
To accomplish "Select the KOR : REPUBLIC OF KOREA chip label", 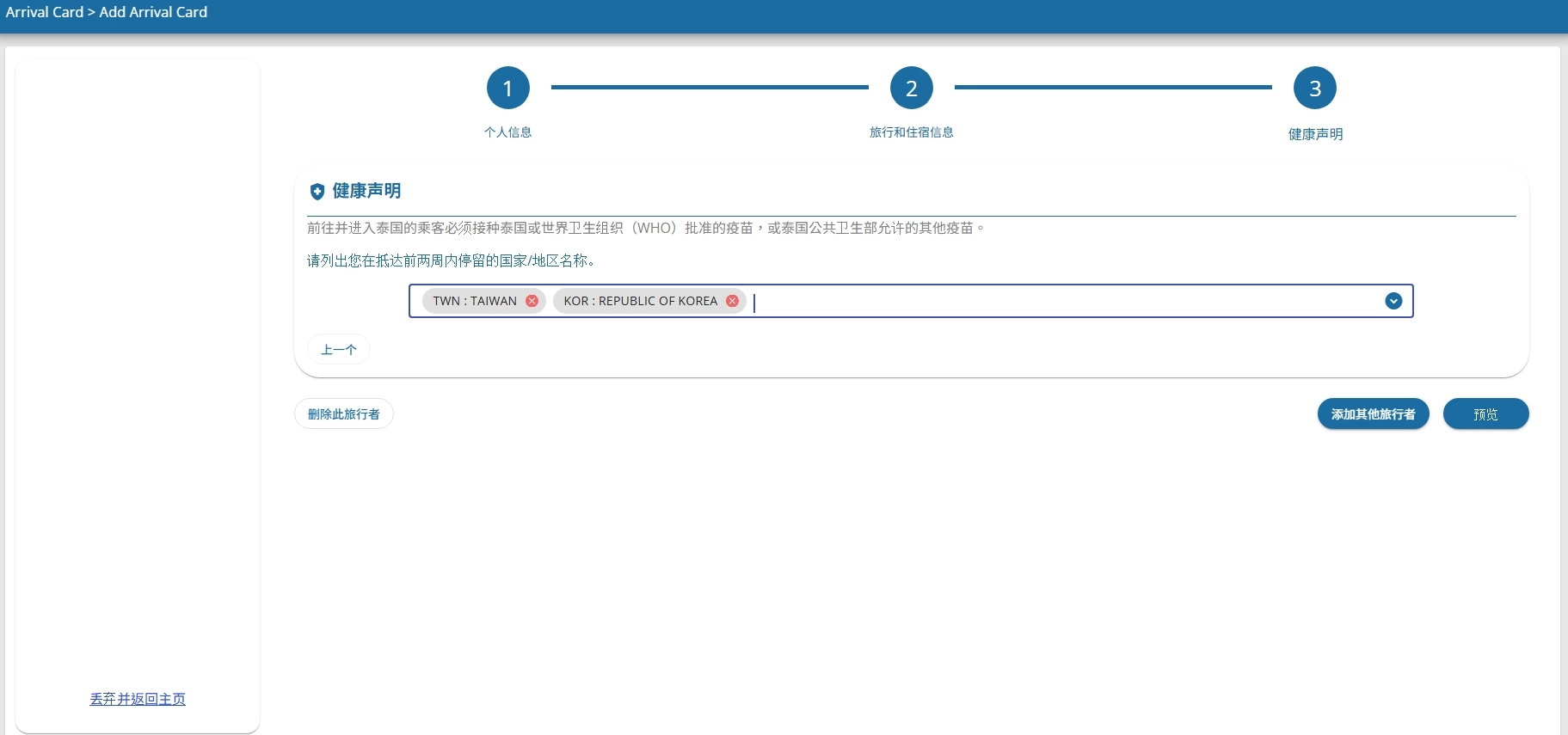I will click(640, 301).
